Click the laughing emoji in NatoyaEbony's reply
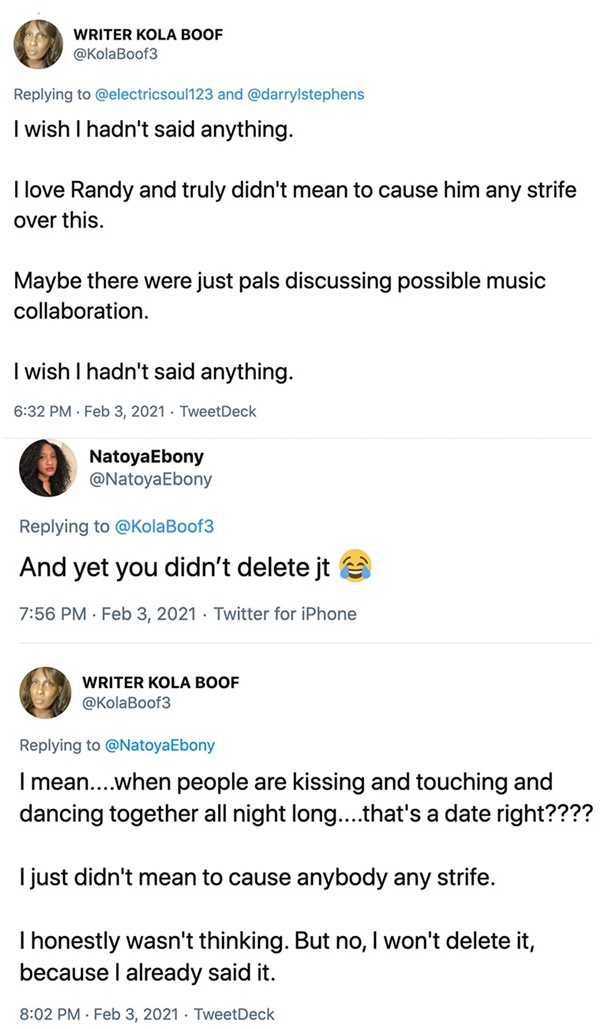The height and width of the screenshot is (1029, 600). point(353,568)
